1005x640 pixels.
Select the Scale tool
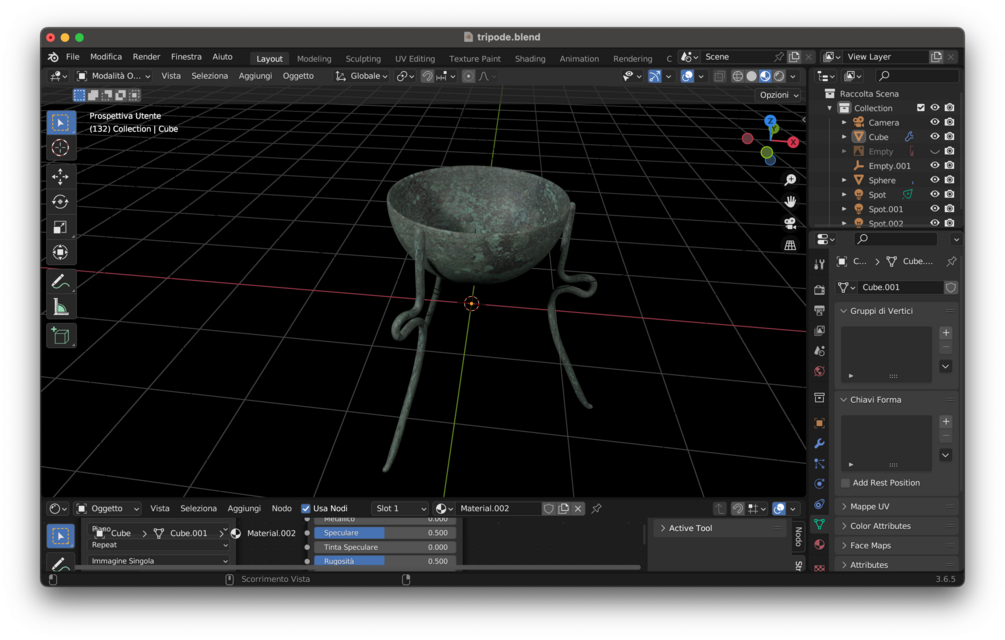60,226
